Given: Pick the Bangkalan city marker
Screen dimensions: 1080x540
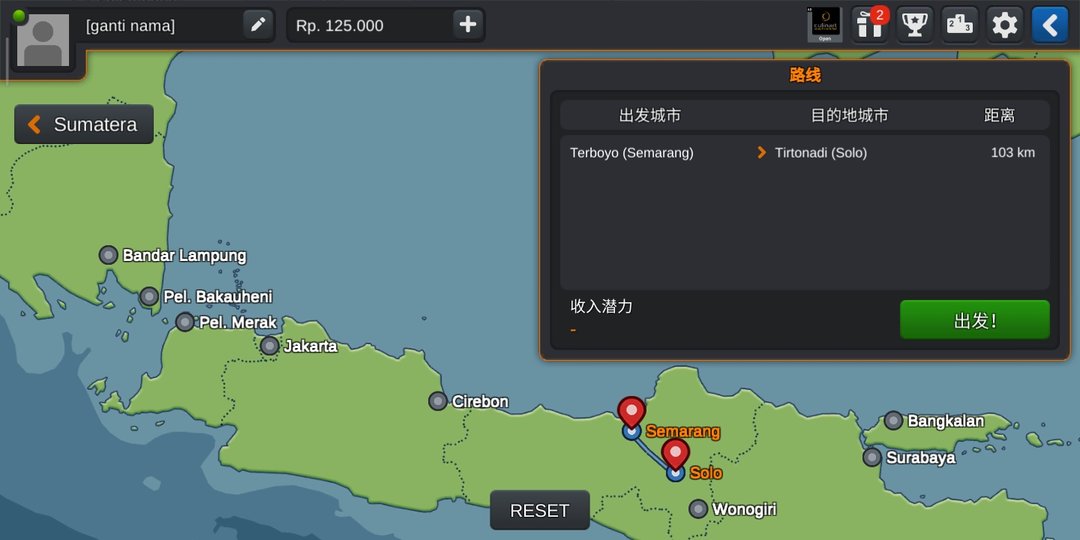Looking at the screenshot, I should click(893, 421).
